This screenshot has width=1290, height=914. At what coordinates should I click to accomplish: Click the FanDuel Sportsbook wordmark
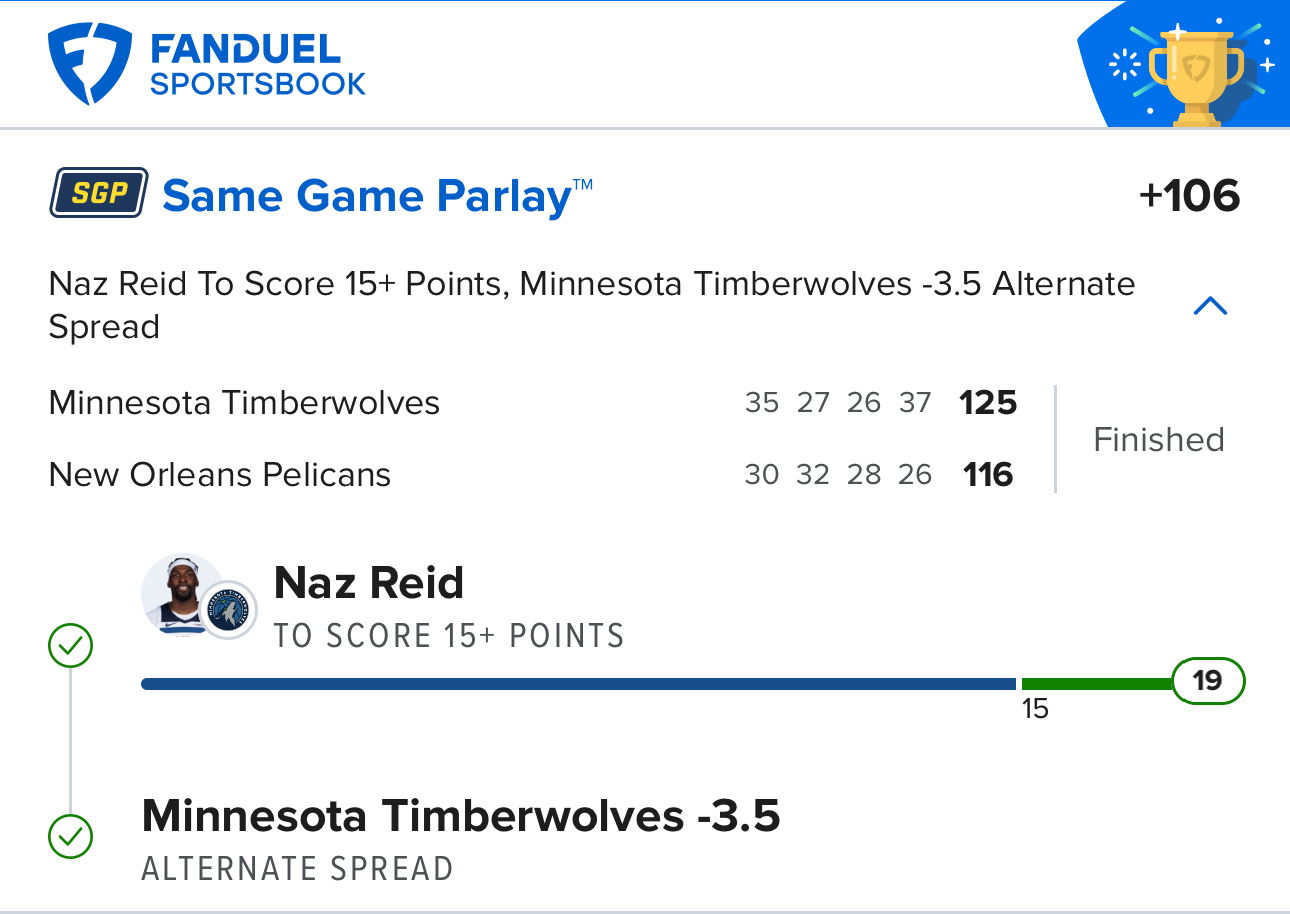click(257, 65)
